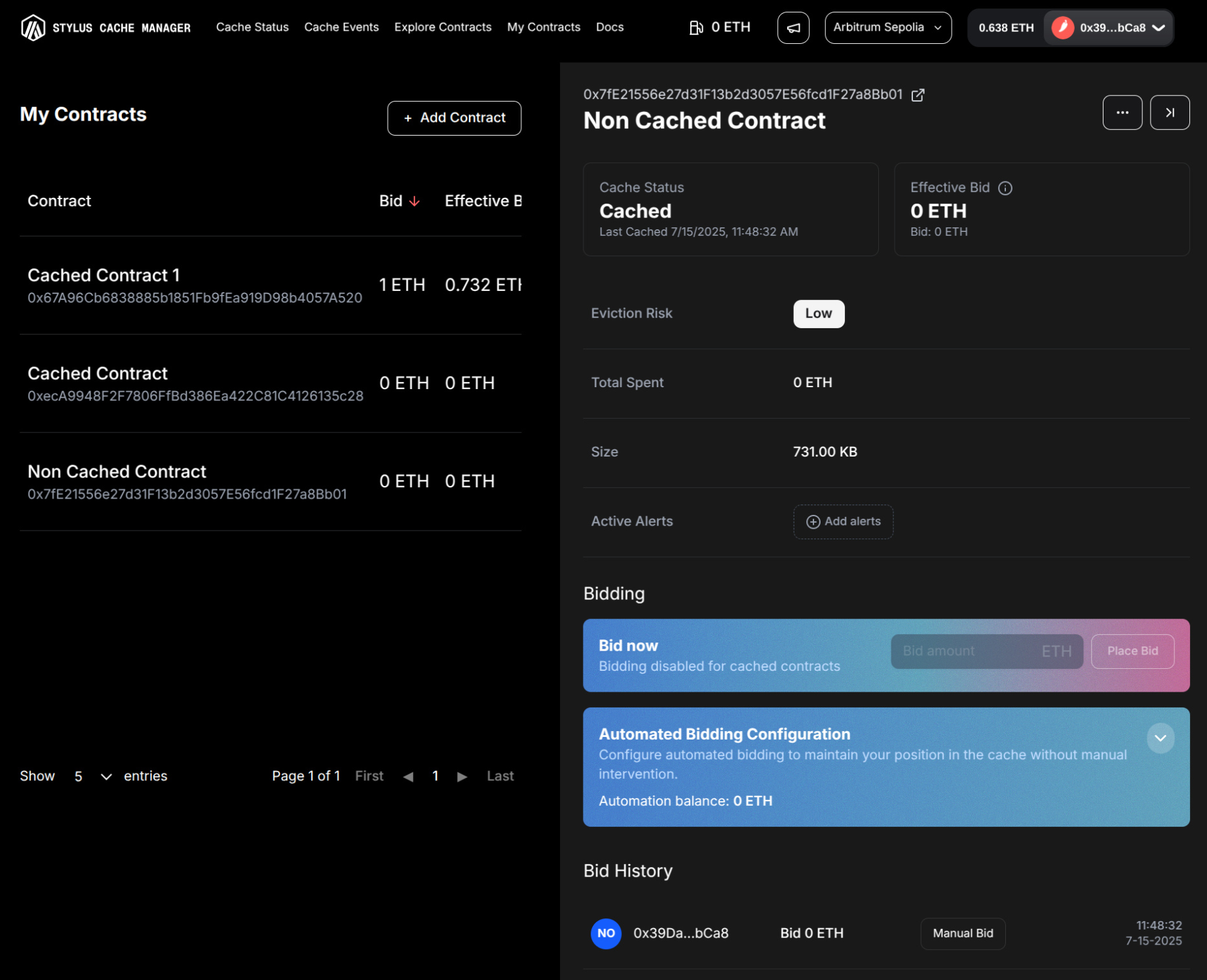
Task: Open contract address in external explorer
Action: point(918,95)
